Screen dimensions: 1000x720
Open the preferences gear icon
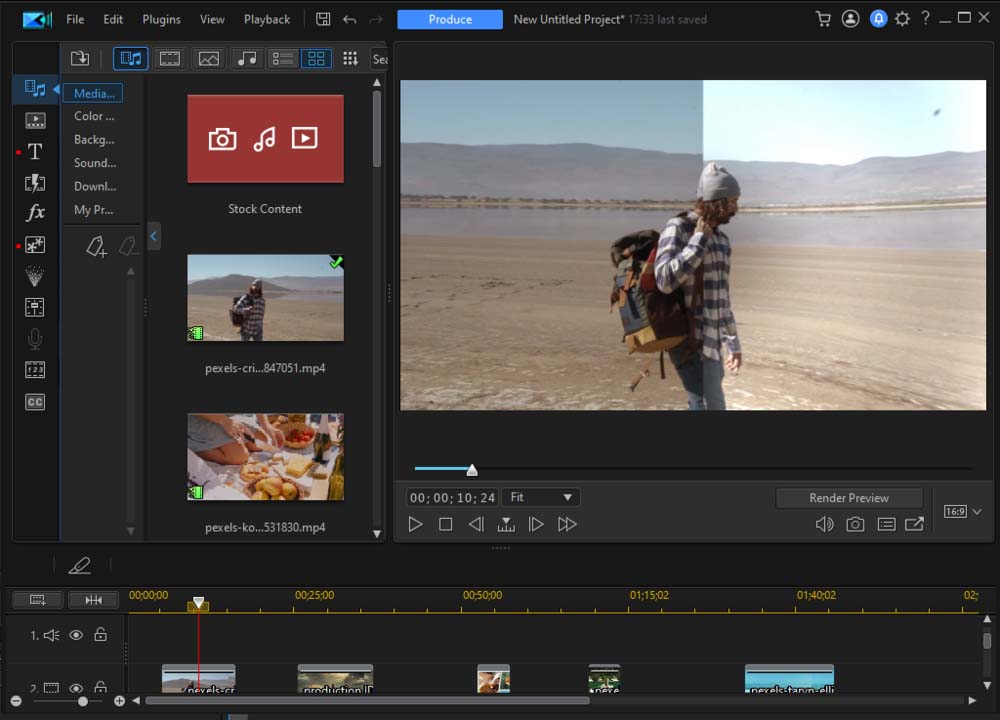coord(902,19)
